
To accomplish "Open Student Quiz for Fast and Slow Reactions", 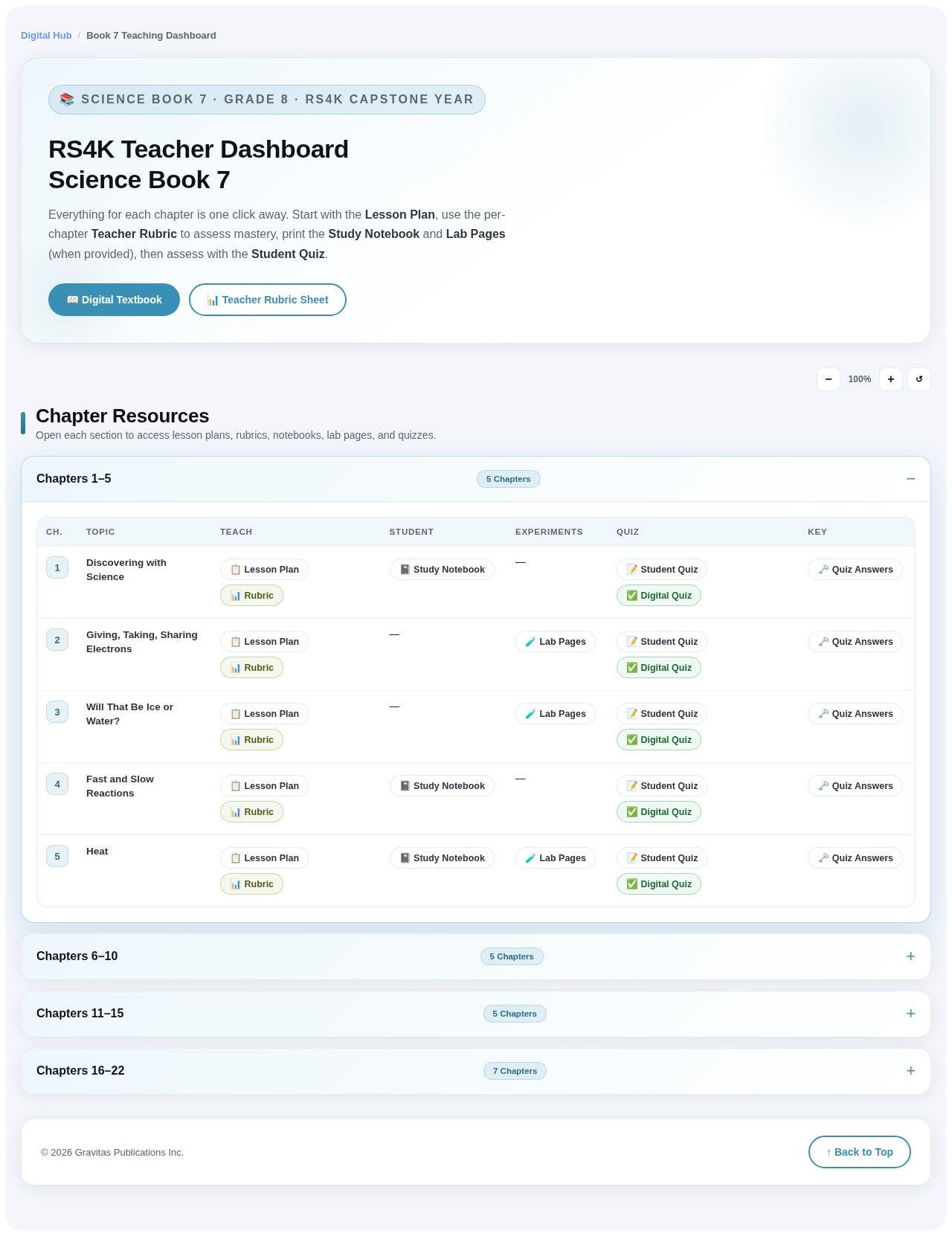I will click(662, 786).
